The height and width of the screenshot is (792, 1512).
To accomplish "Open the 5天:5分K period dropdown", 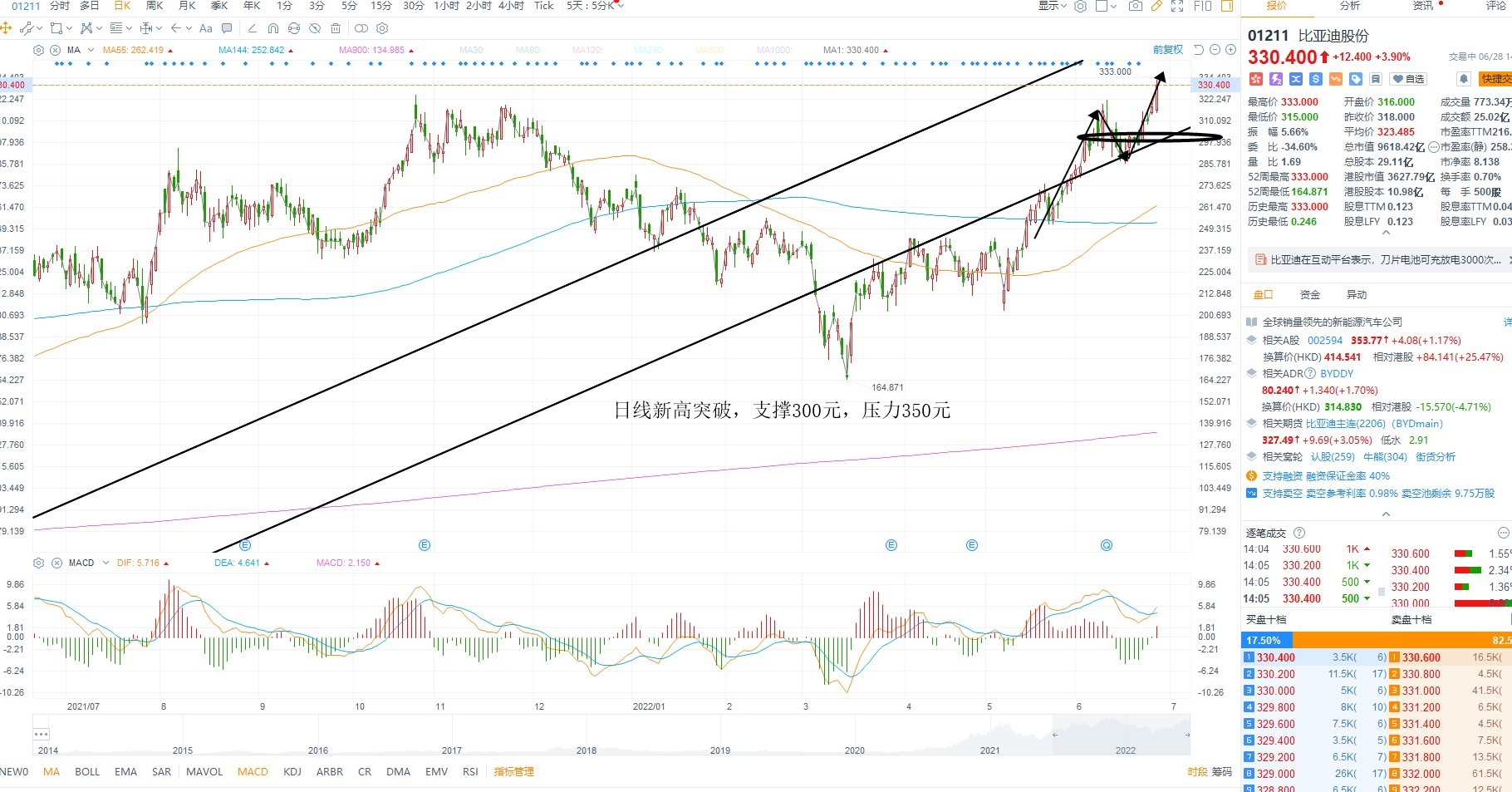I will (x=595, y=6).
